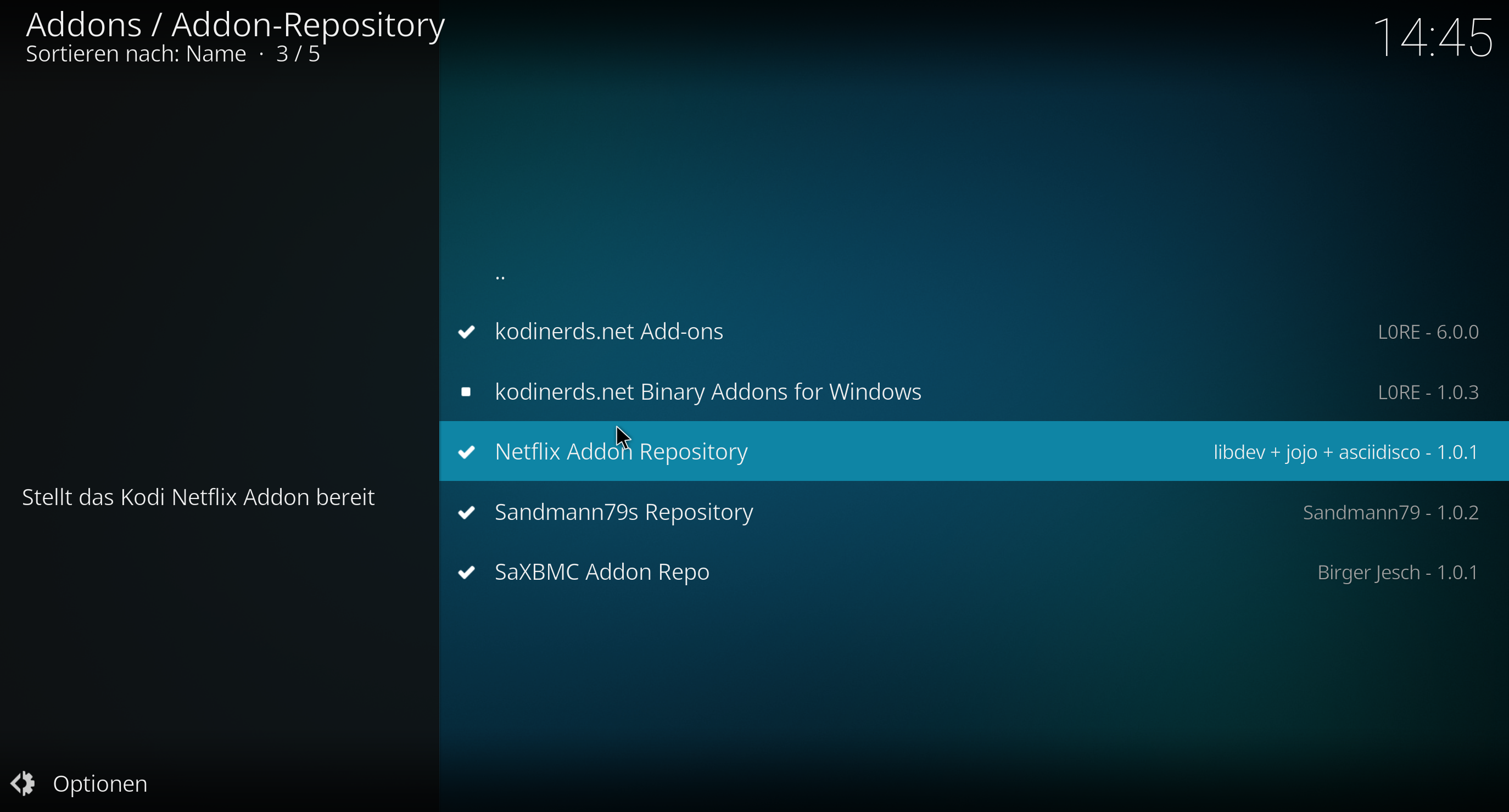This screenshot has width=1509, height=812.
Task: Go up via the ".." parent entry
Action: [x=974, y=272]
